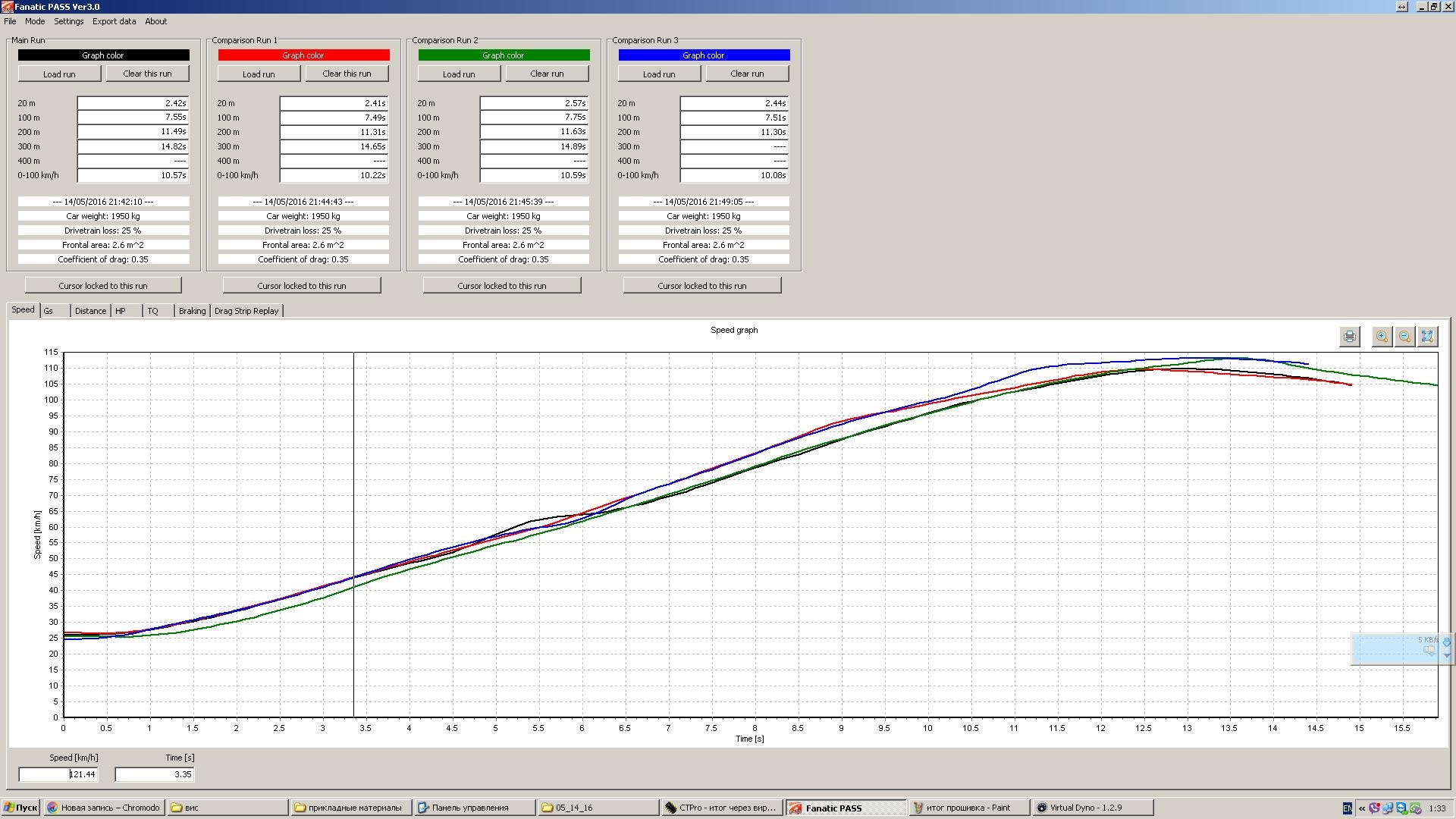Image resolution: width=1456 pixels, height=819 pixels.
Task: Click the Time [s] input field
Action: (155, 774)
